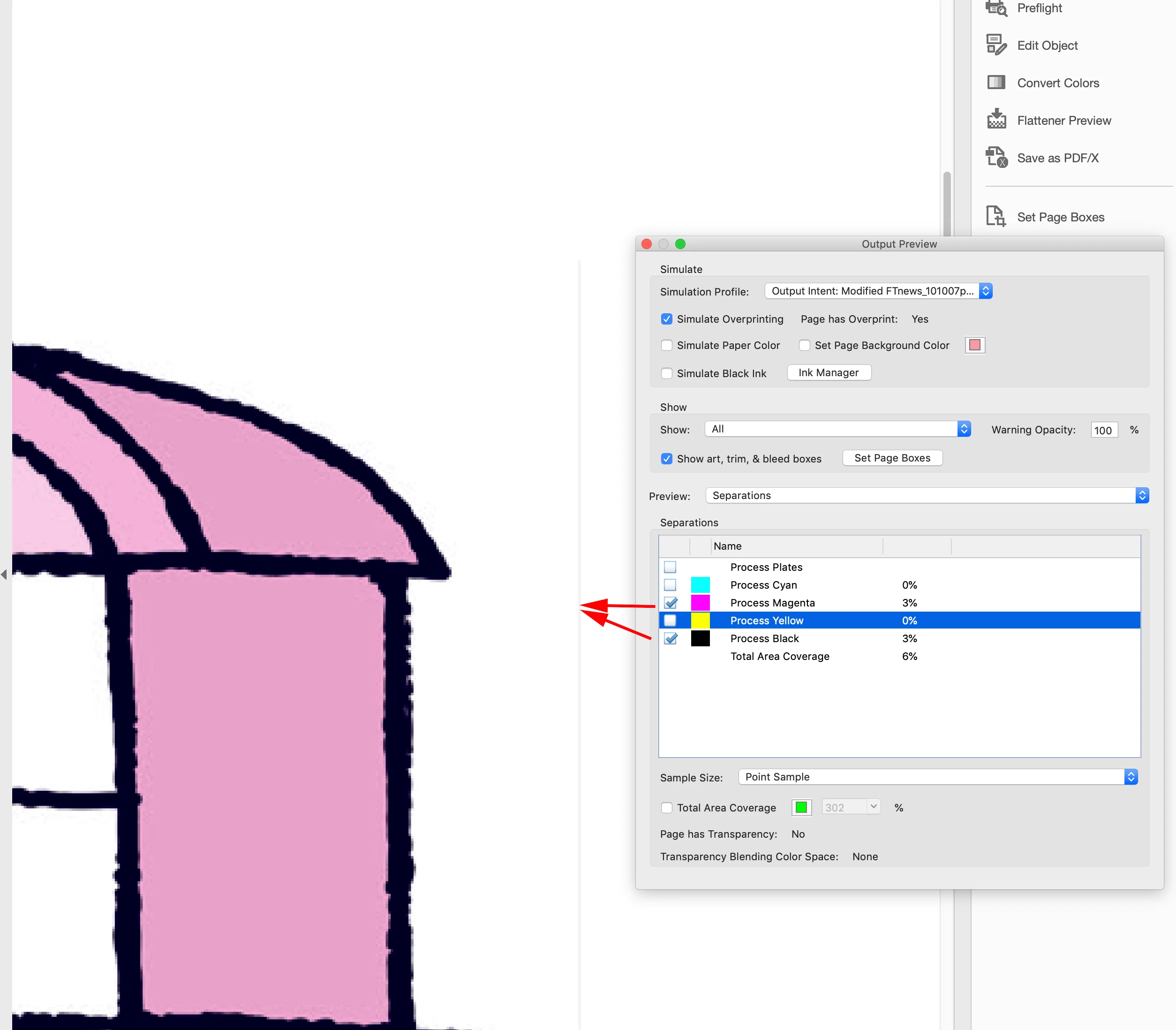Click the Ink Manager button
This screenshot has width=1176, height=1030.
tap(829, 372)
